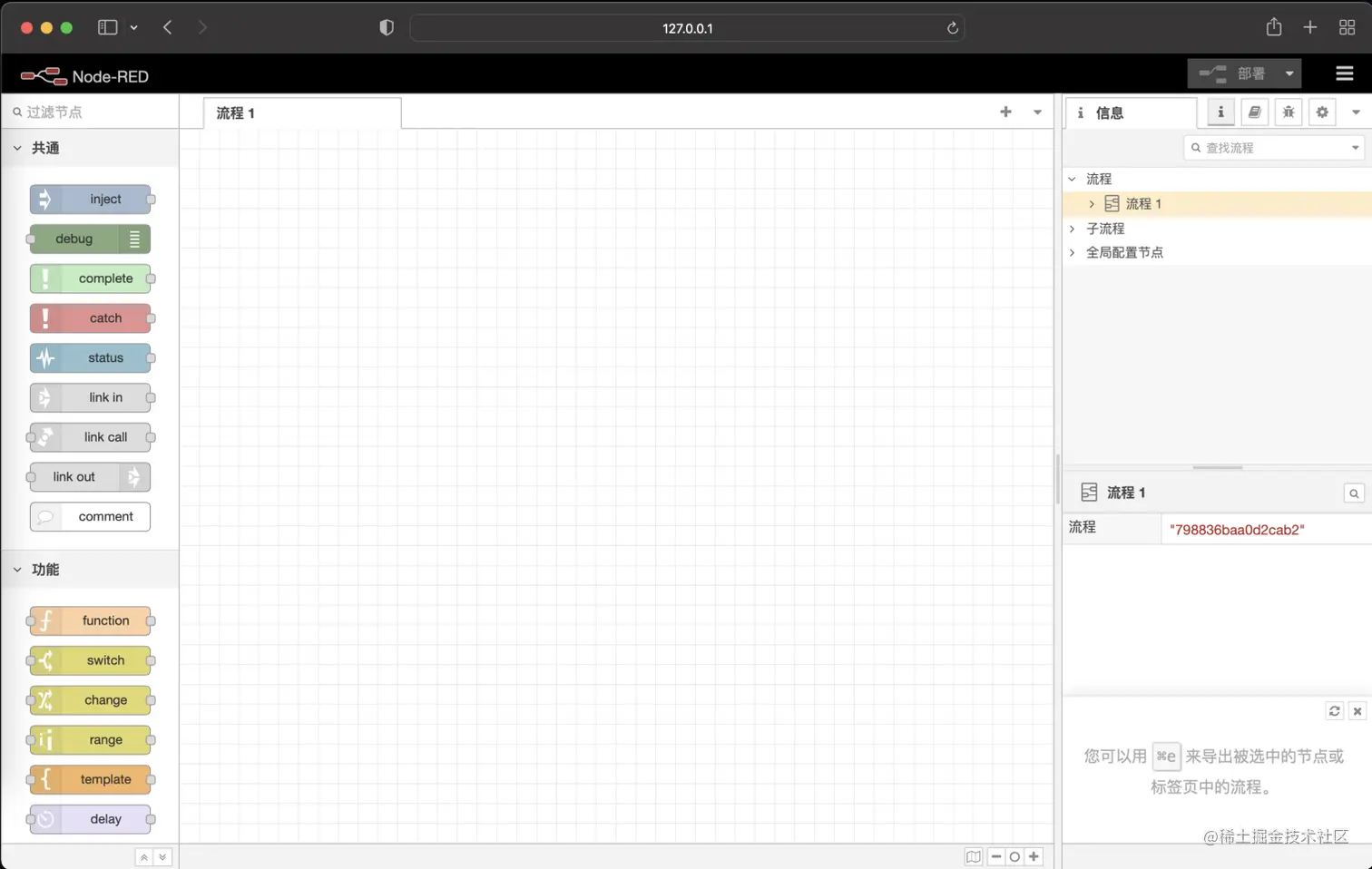Open a new Safari tab with plus
1372x869 pixels.
click(1309, 28)
